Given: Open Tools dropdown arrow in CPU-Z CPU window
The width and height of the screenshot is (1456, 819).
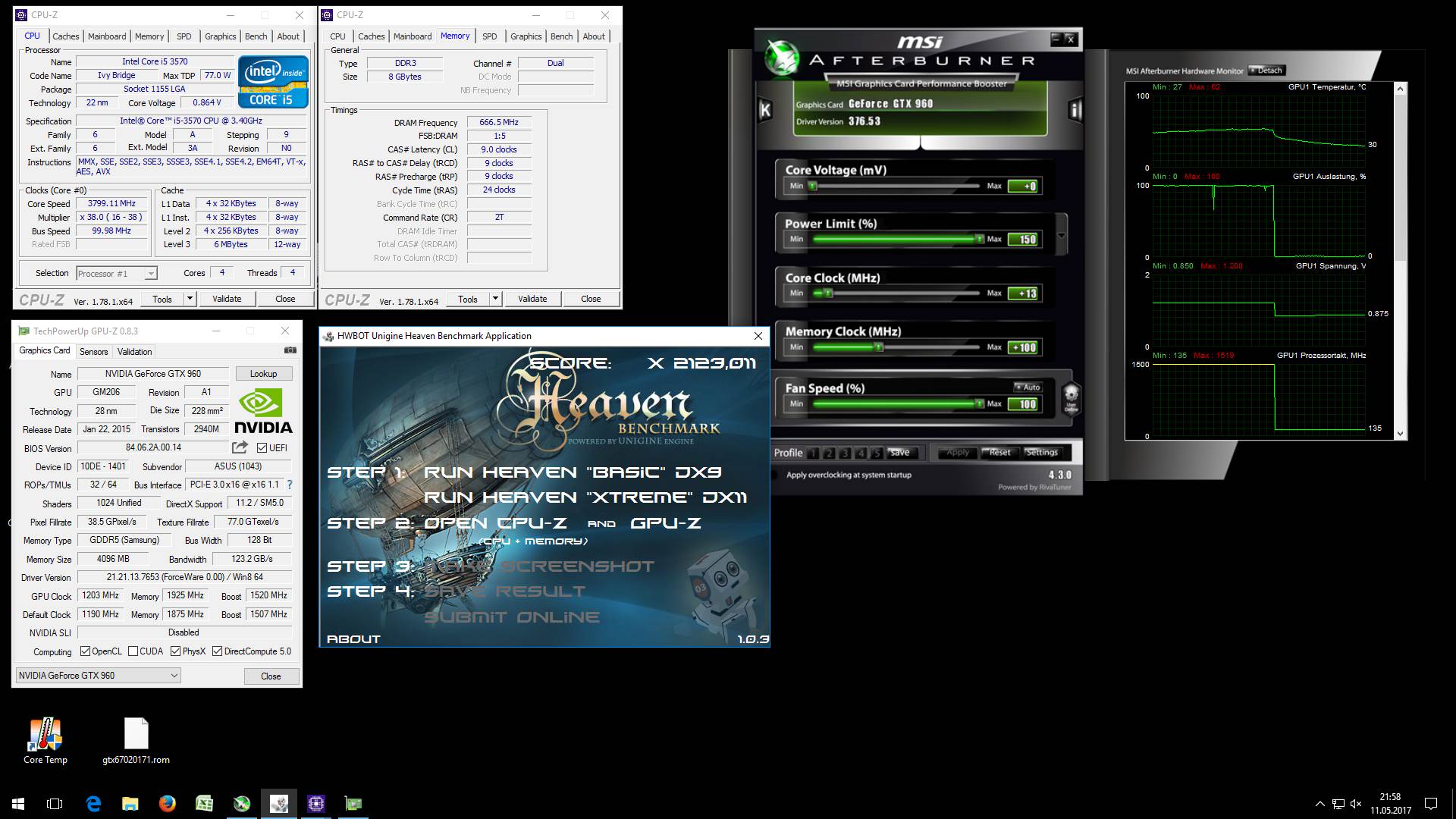Looking at the screenshot, I should 190,299.
